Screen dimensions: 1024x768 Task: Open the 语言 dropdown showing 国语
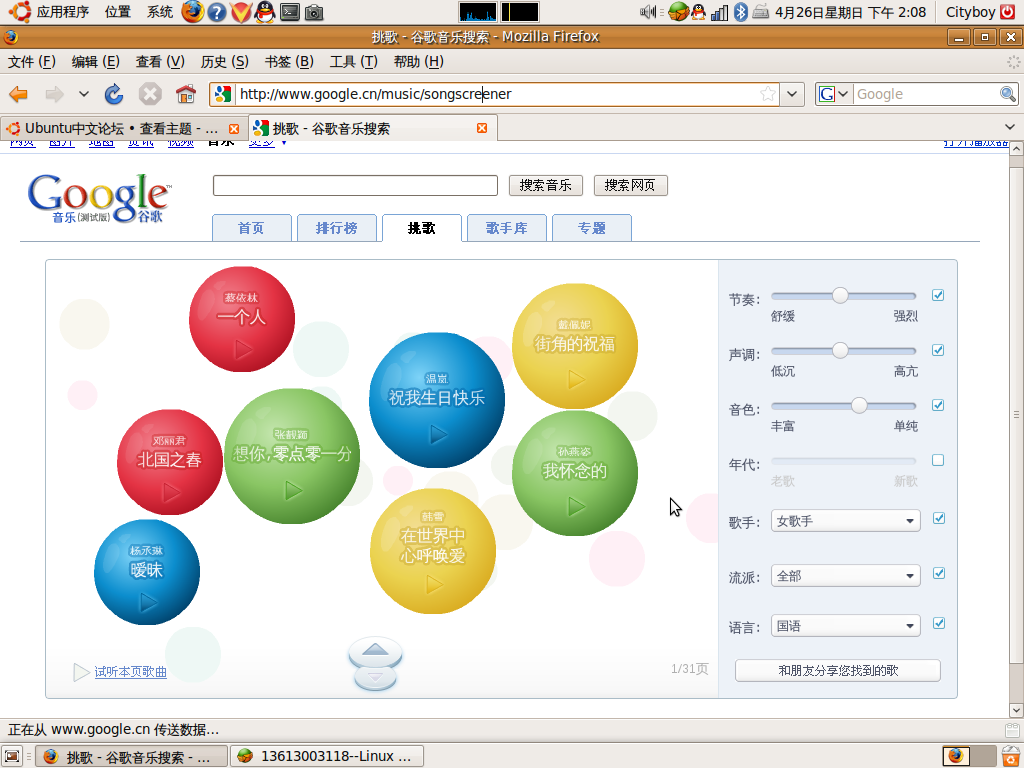point(846,626)
